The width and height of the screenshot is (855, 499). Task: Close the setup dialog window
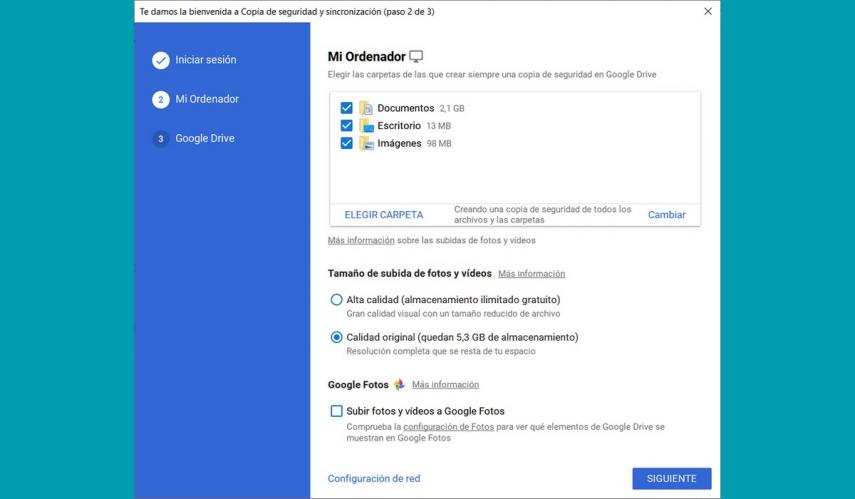708,11
